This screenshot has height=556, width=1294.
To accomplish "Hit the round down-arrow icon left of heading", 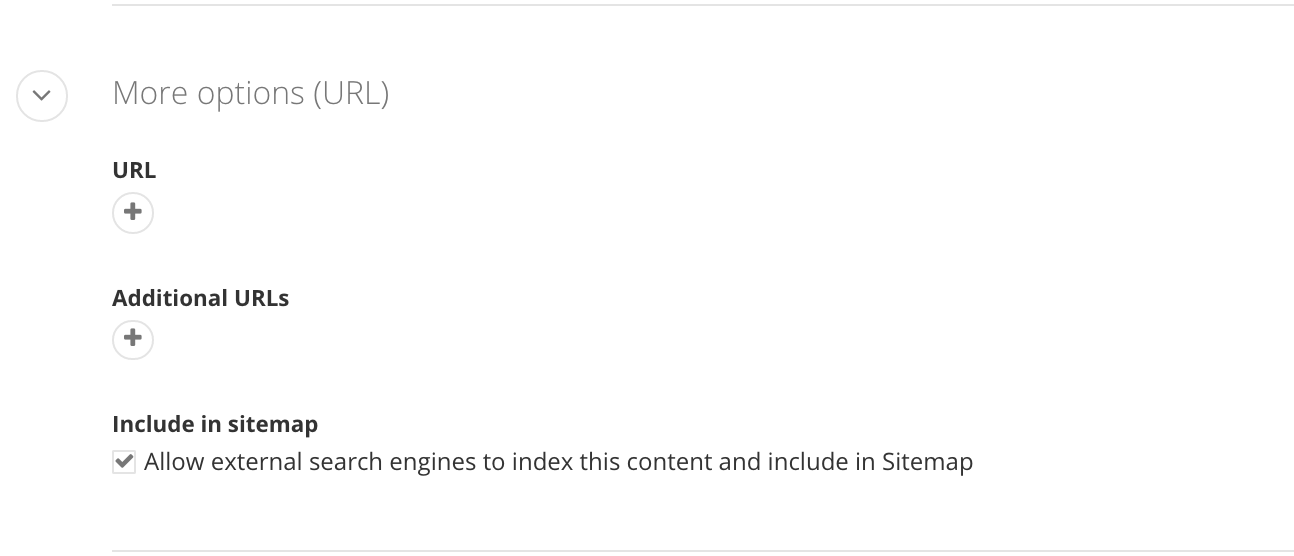I will coord(42,96).
